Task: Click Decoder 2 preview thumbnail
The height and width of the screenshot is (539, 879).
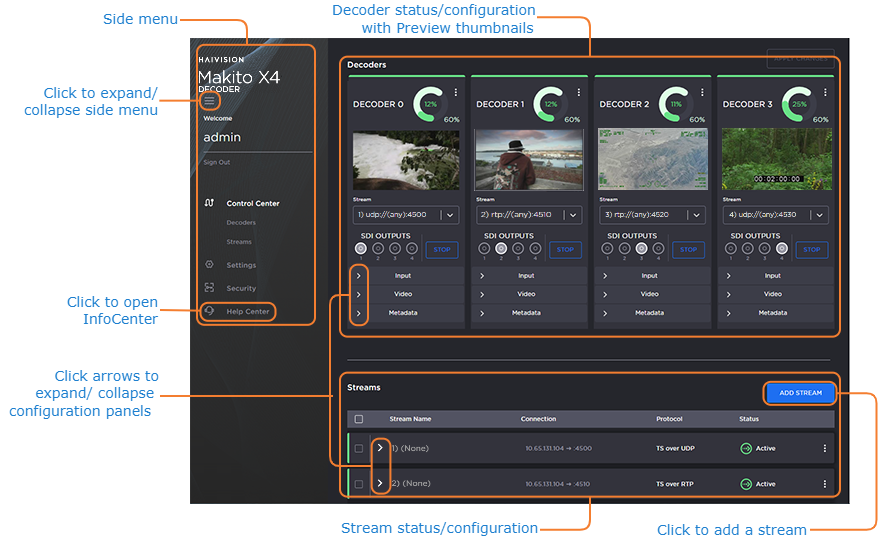Action: (651, 159)
